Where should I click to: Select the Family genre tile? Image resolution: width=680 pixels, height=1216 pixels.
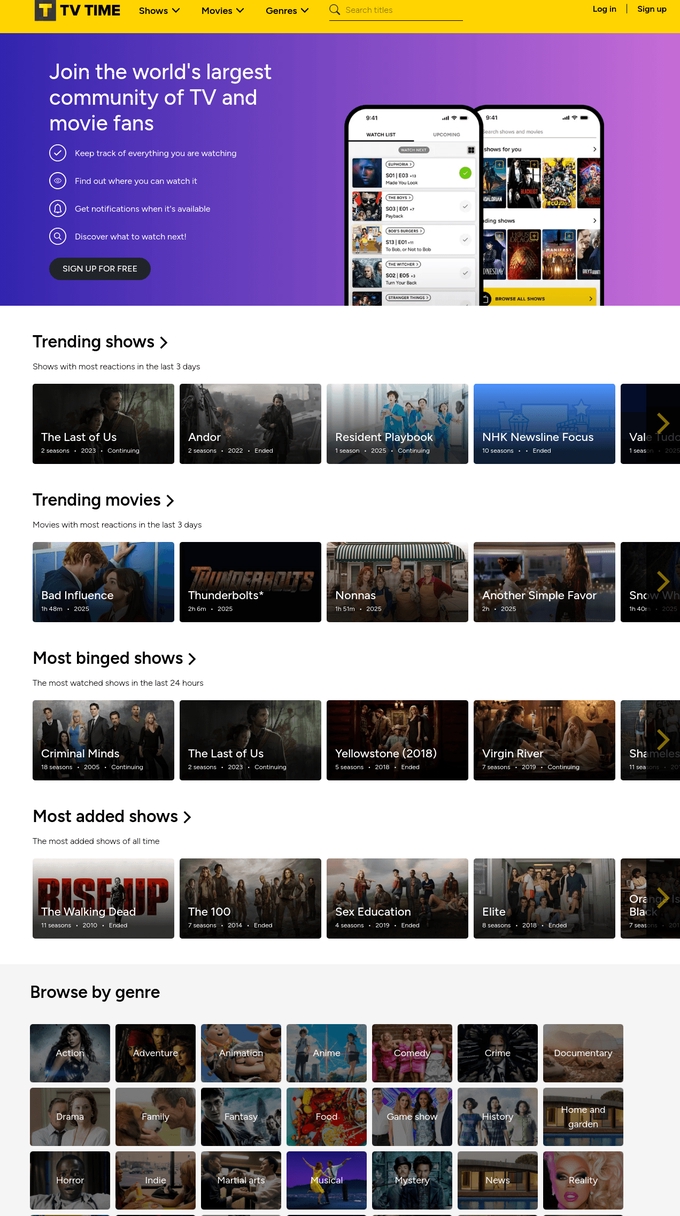click(155, 1117)
